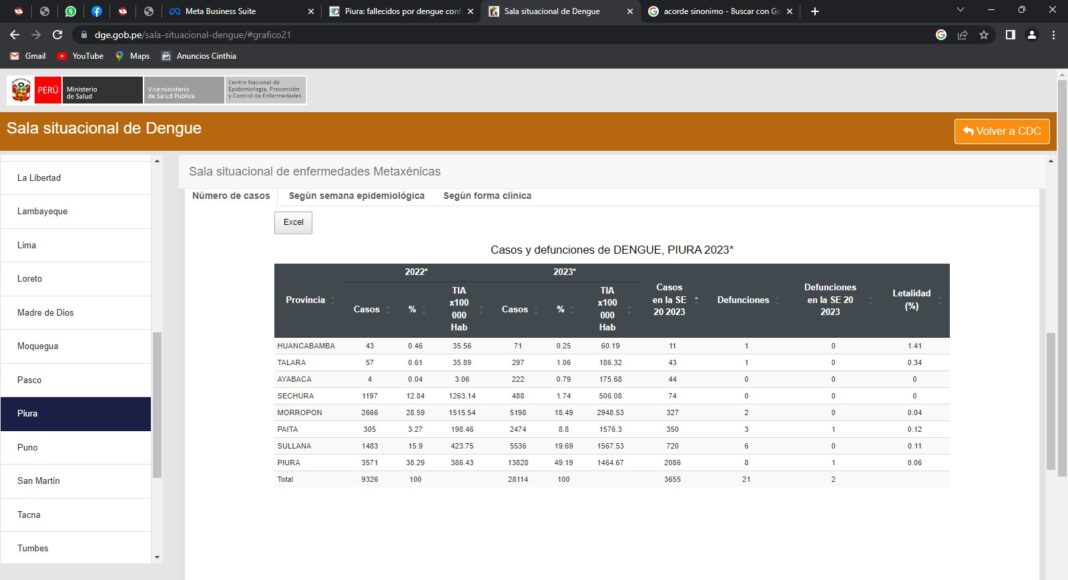Viewport: 1068px width, 580px height.
Task: Open the Chrome three-dot menu
Action: [x=1054, y=35]
